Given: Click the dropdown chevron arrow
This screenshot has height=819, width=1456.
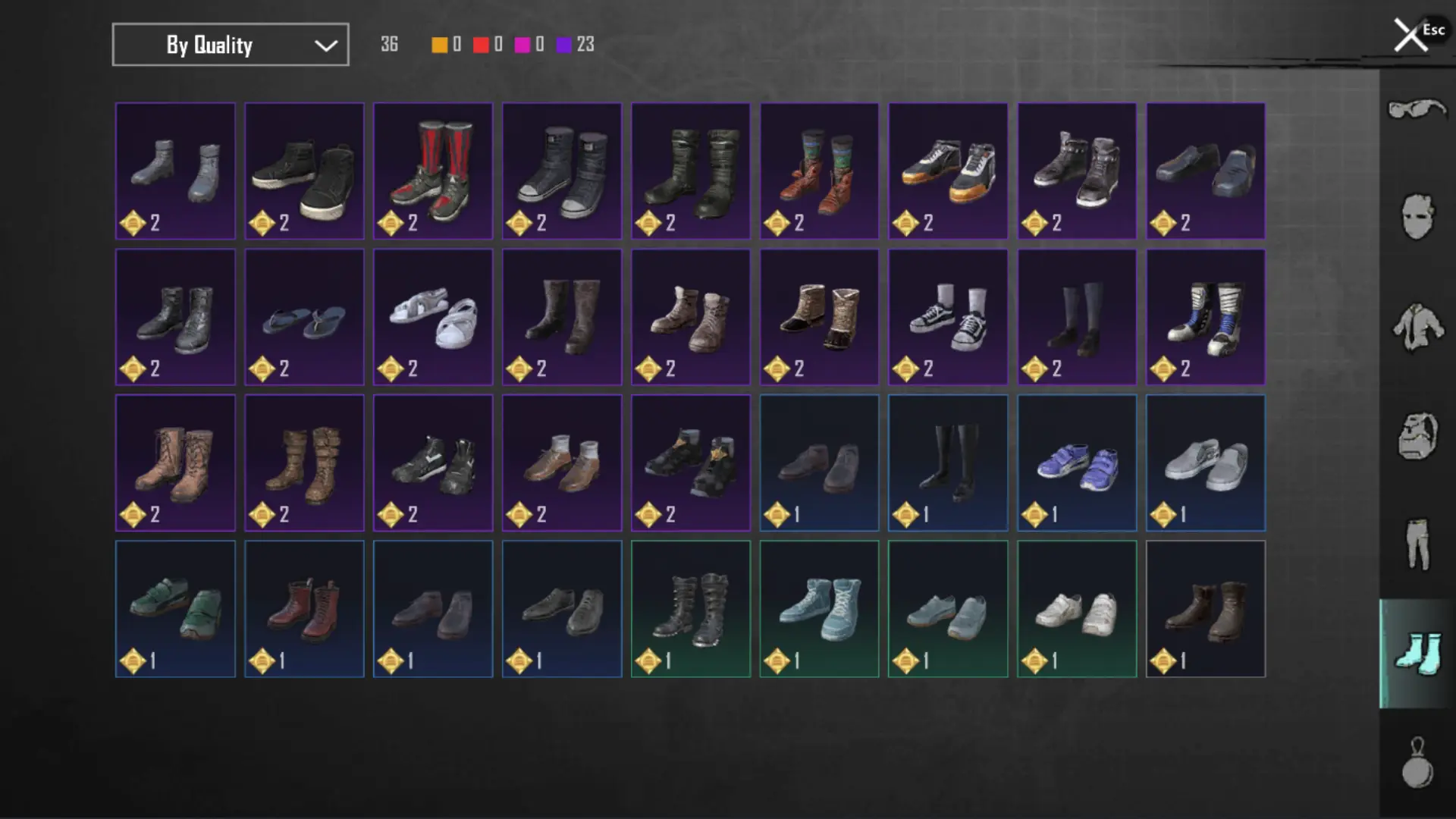Looking at the screenshot, I should click(x=326, y=45).
